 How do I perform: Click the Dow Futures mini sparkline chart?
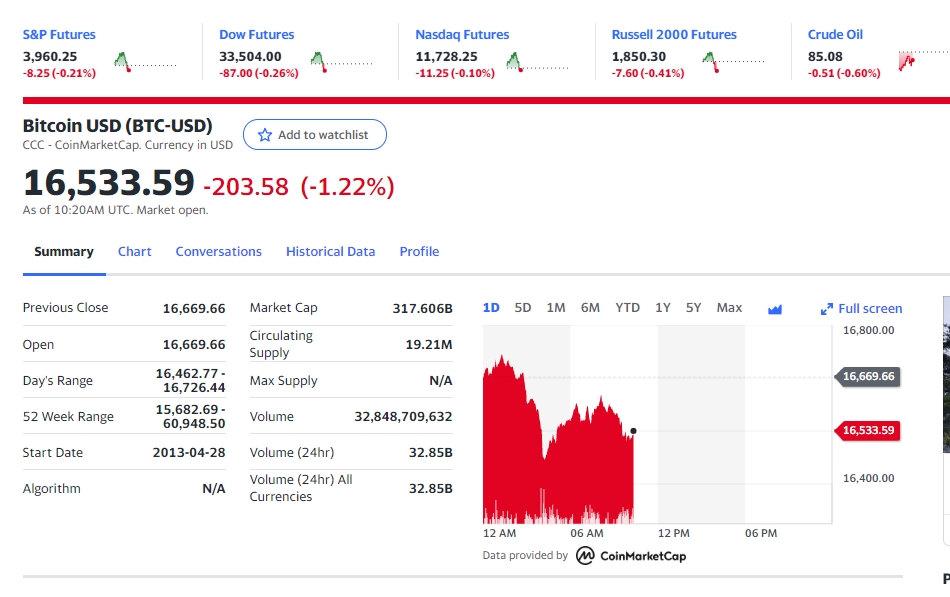tap(341, 62)
